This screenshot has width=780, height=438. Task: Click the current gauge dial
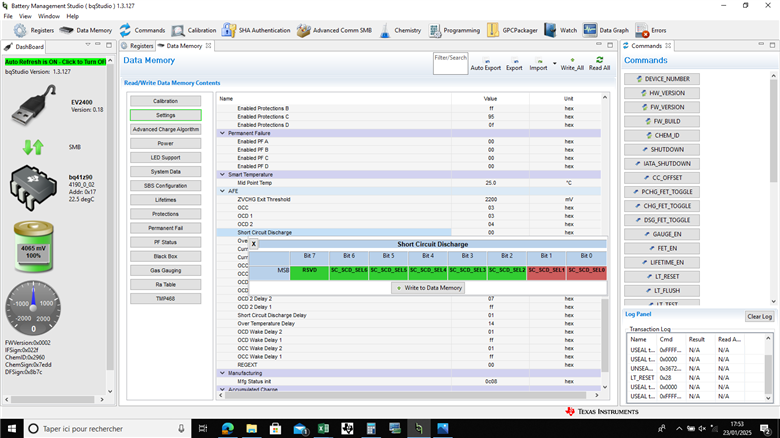(x=33, y=308)
